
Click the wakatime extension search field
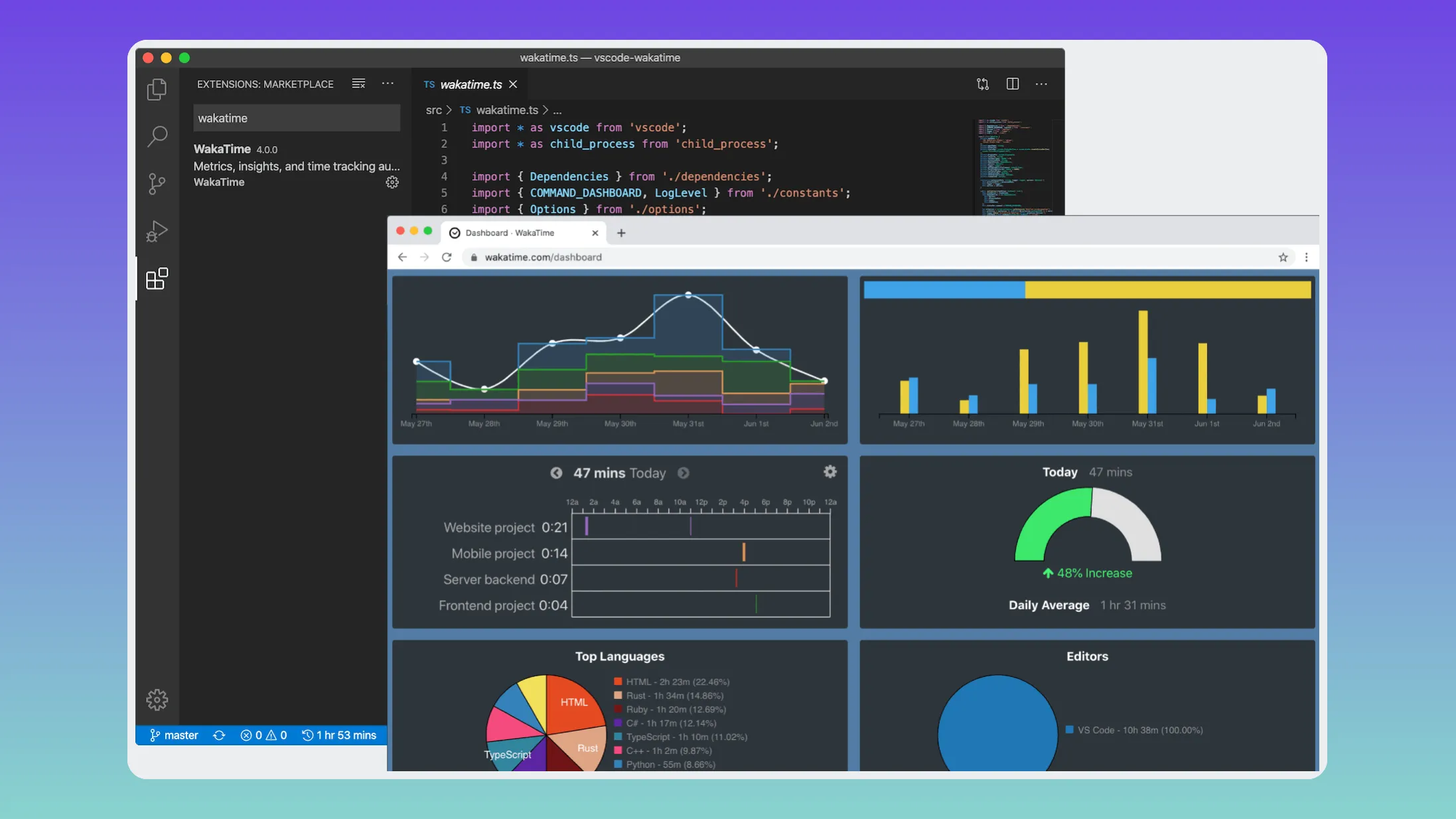296,118
